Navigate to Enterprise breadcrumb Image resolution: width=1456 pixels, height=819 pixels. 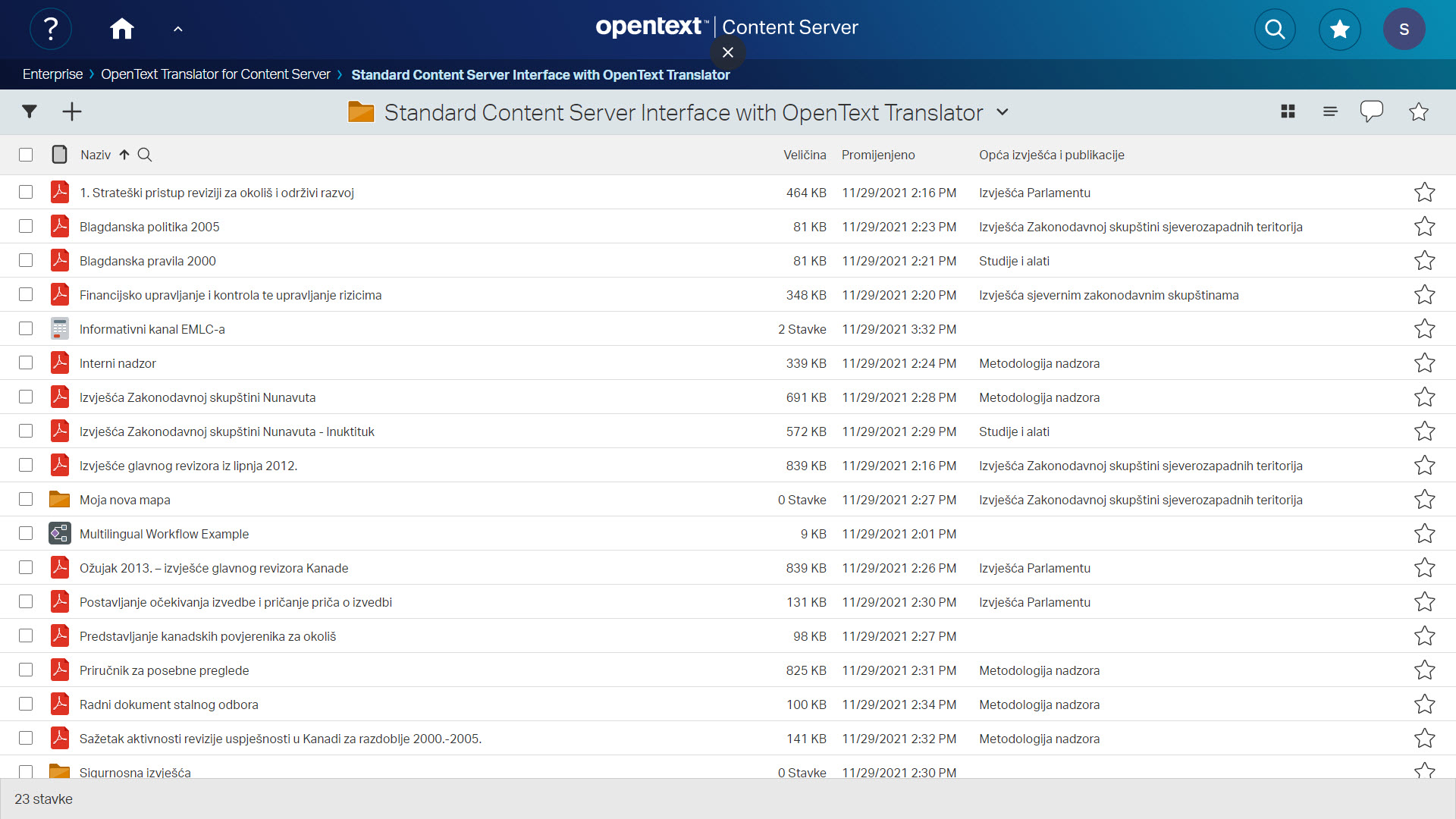click(x=52, y=74)
